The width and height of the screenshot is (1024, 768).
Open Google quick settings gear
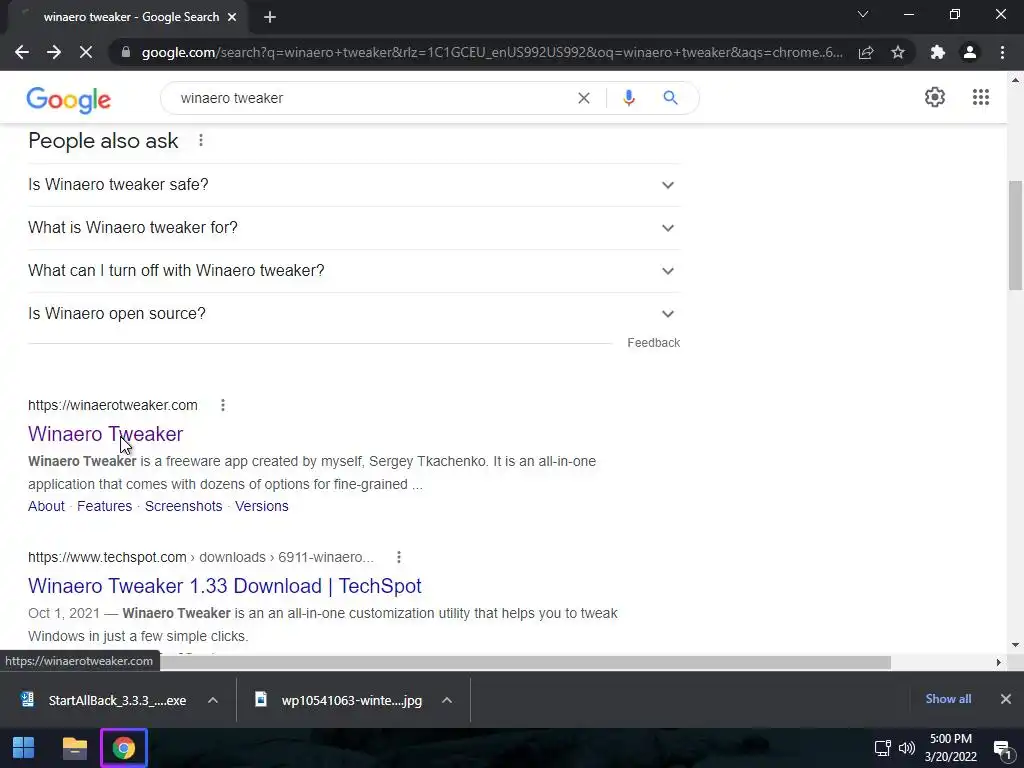click(935, 97)
